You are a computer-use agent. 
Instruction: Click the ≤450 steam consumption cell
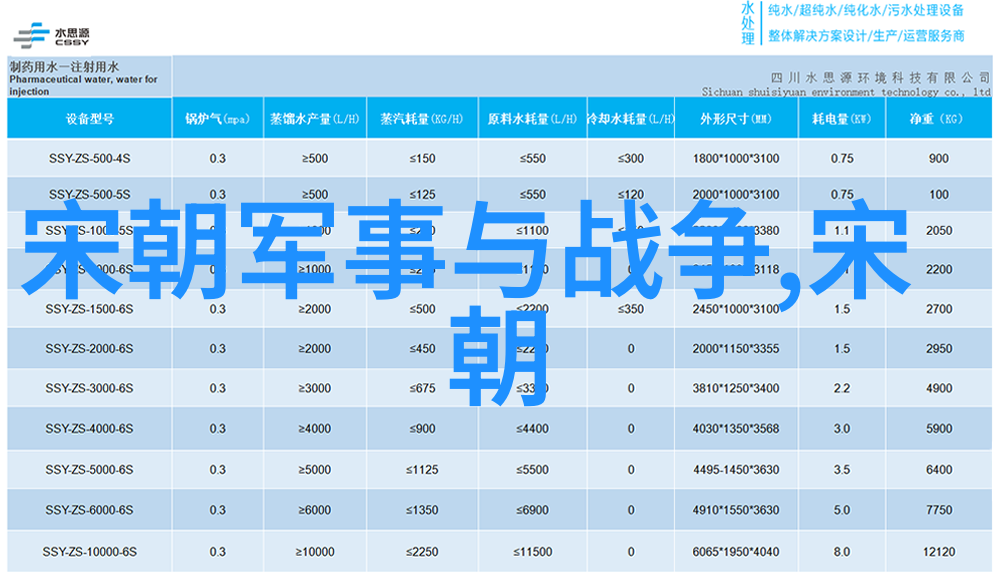coord(422,349)
